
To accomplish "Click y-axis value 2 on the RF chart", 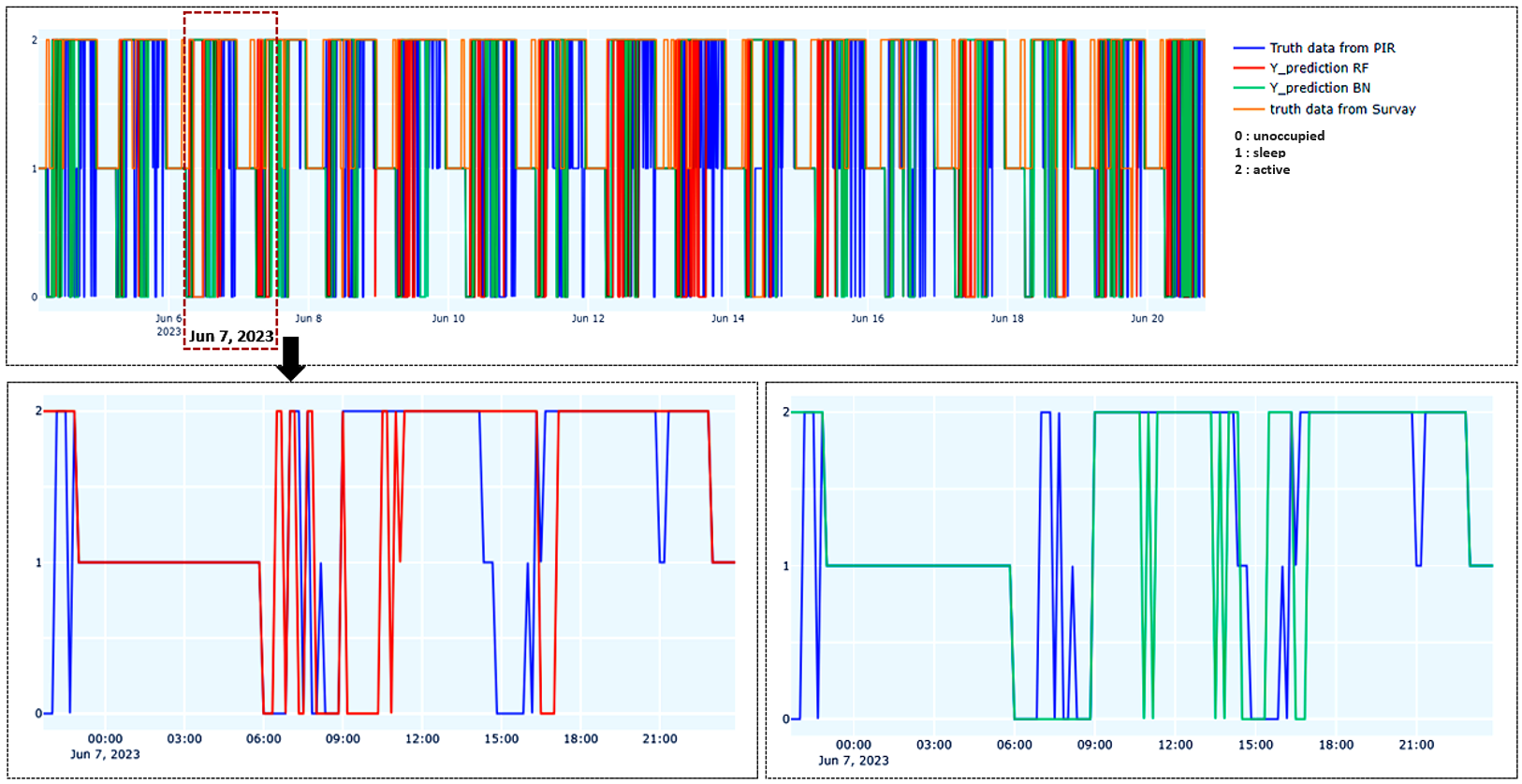I will point(38,412).
